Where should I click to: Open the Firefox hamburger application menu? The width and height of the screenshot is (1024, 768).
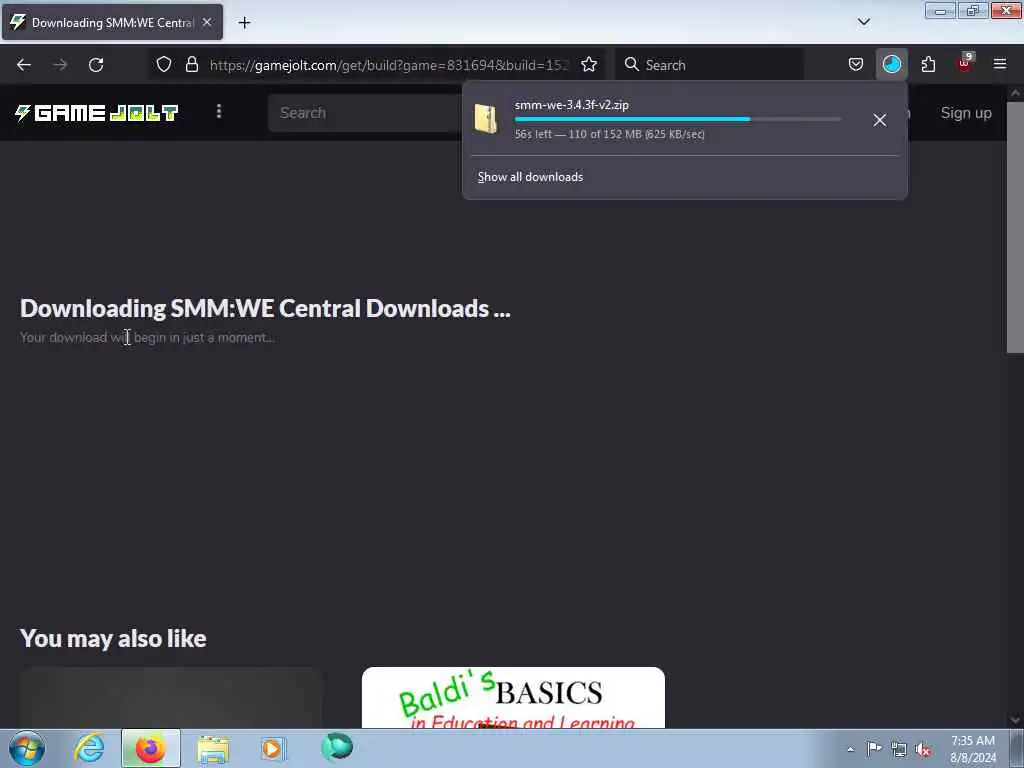(x=1000, y=64)
